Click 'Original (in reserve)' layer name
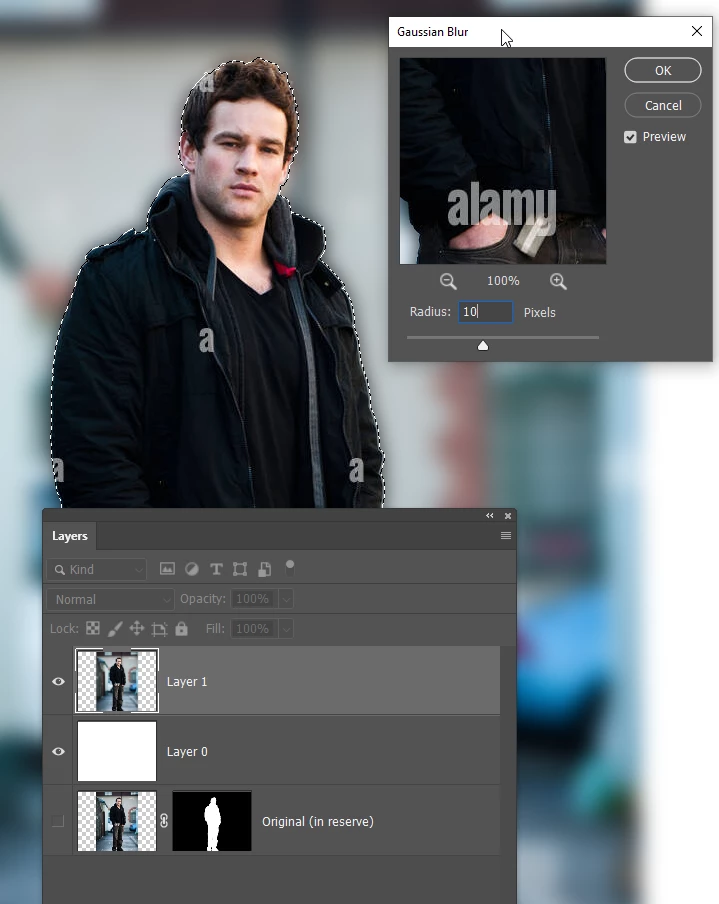This screenshot has width=719, height=904. pos(318,822)
